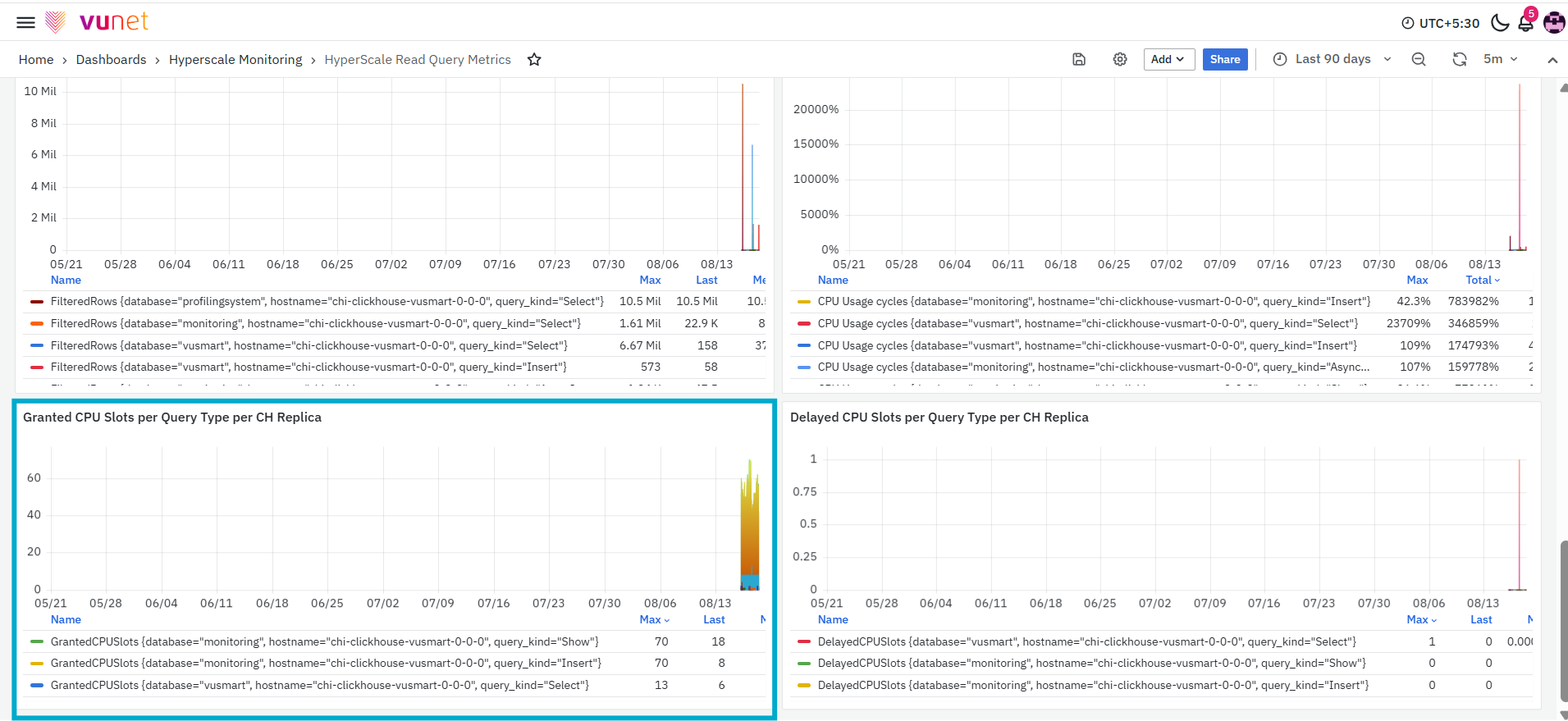The image size is (1568, 721).
Task: Sort Granted CPU Slots legend by Last
Action: (x=714, y=619)
